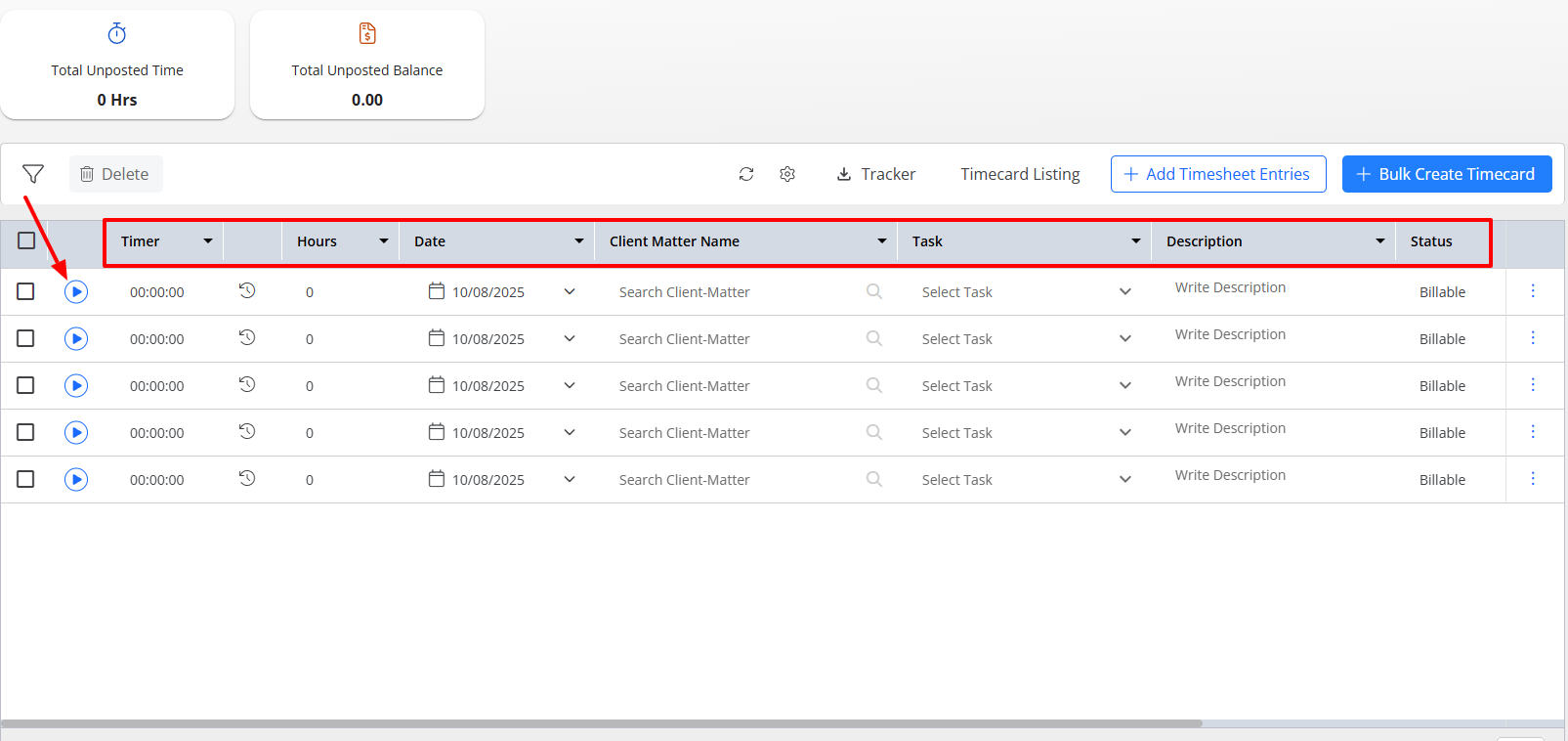Open the Client Matter Name column dropdown arrow

click(882, 241)
